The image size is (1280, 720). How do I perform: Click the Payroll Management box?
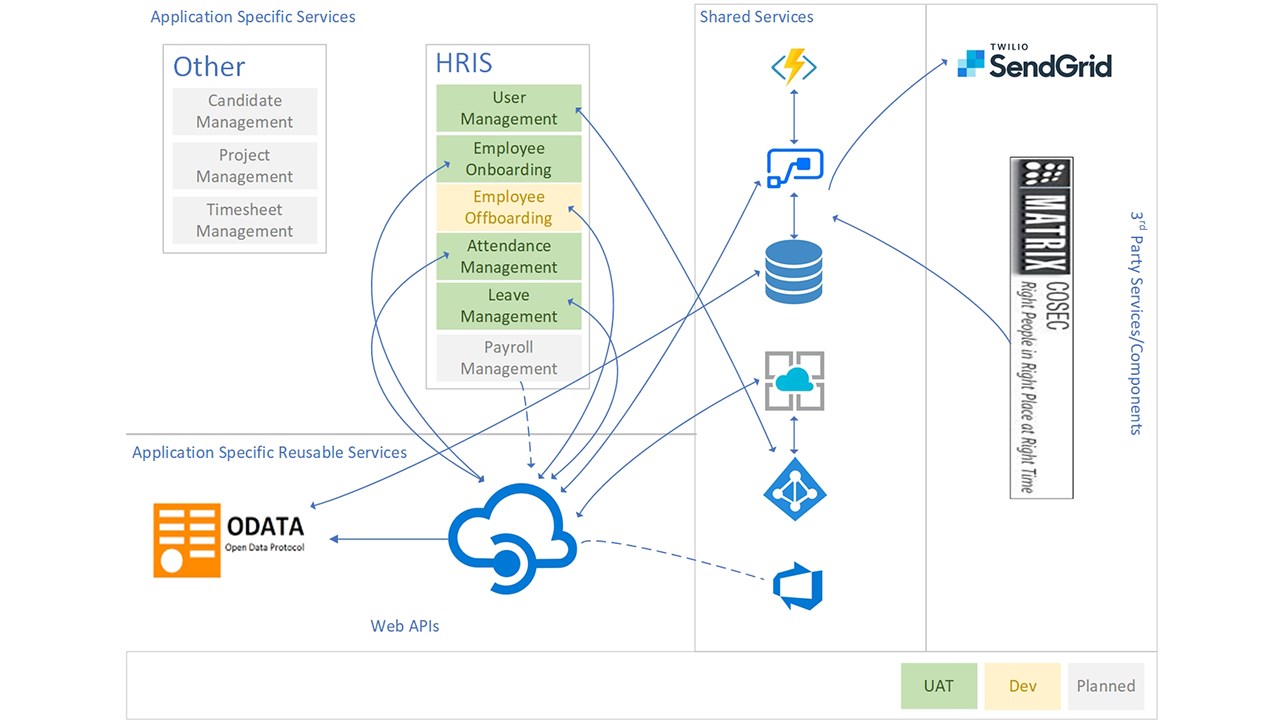[509, 357]
